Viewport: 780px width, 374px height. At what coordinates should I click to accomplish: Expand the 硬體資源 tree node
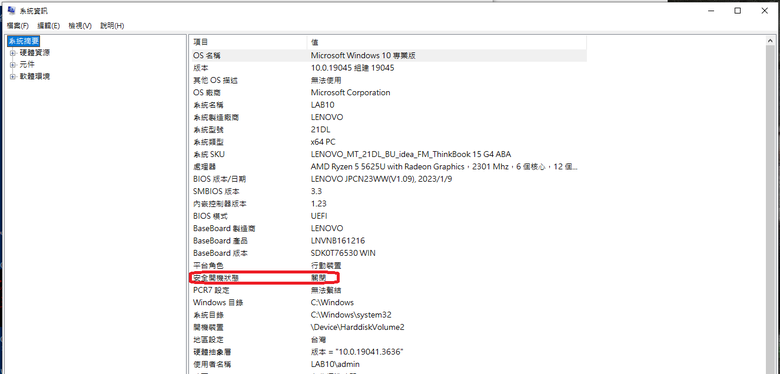coord(12,53)
